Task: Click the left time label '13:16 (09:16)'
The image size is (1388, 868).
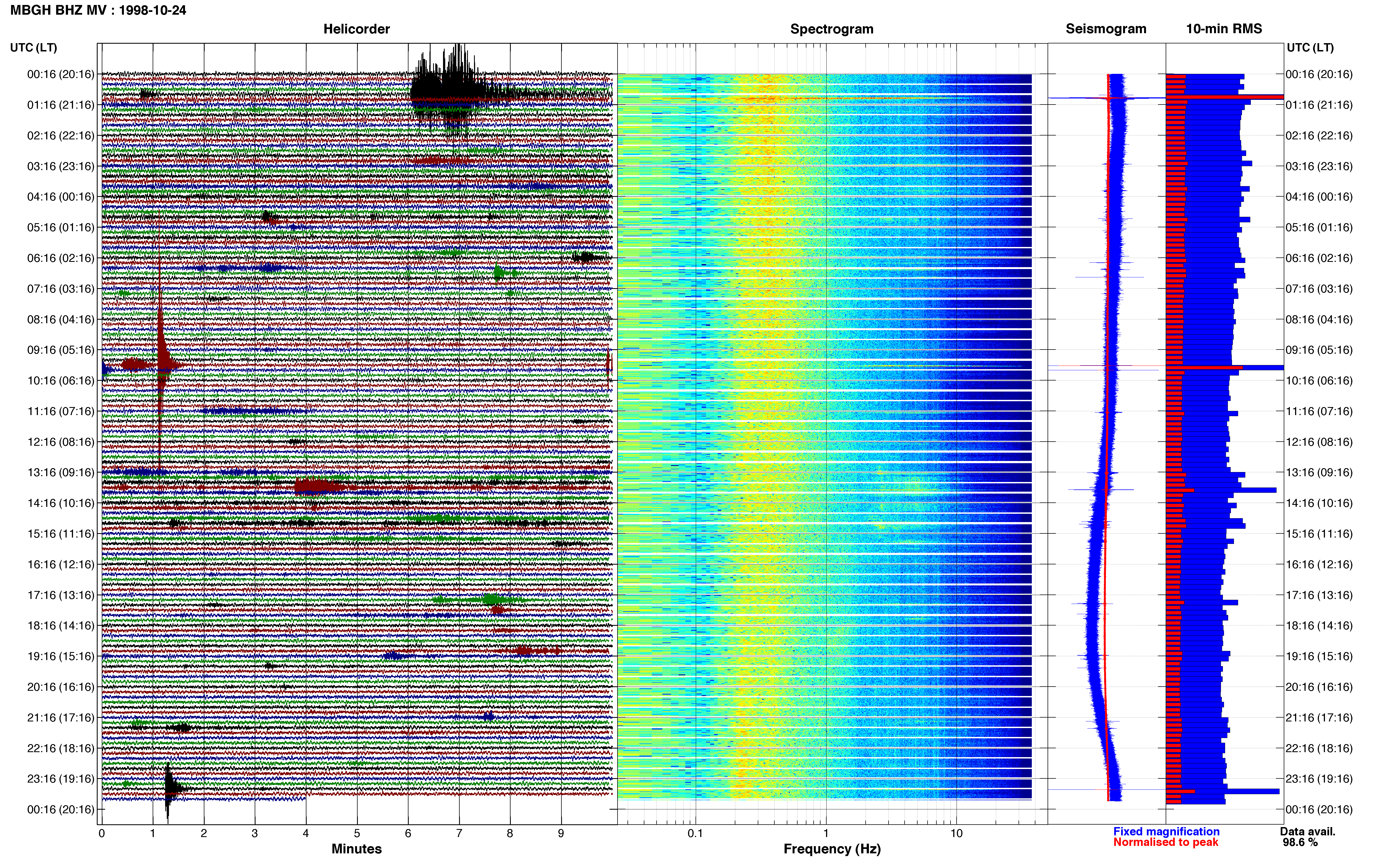Action: [61, 473]
